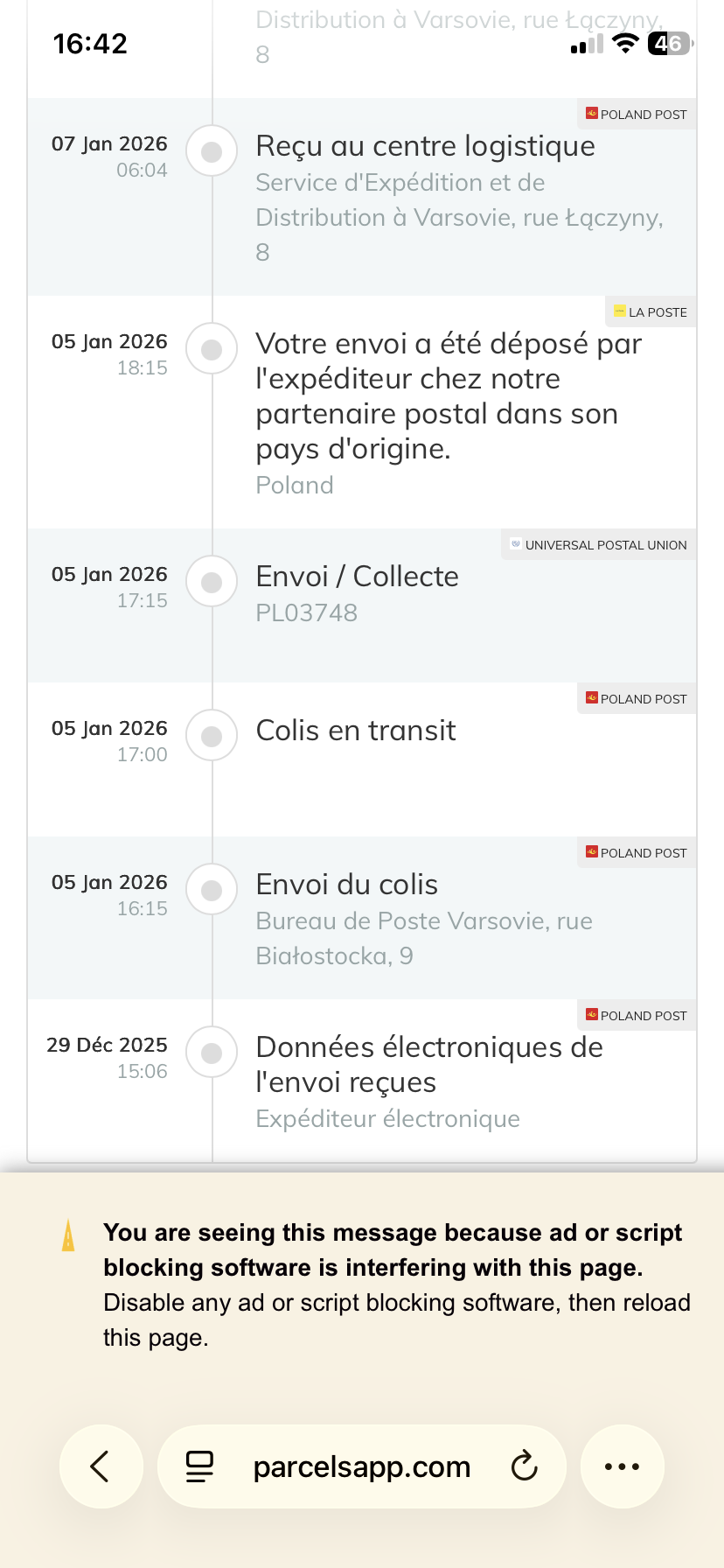Click POLAND POST badge above Colis en transit

point(637,699)
